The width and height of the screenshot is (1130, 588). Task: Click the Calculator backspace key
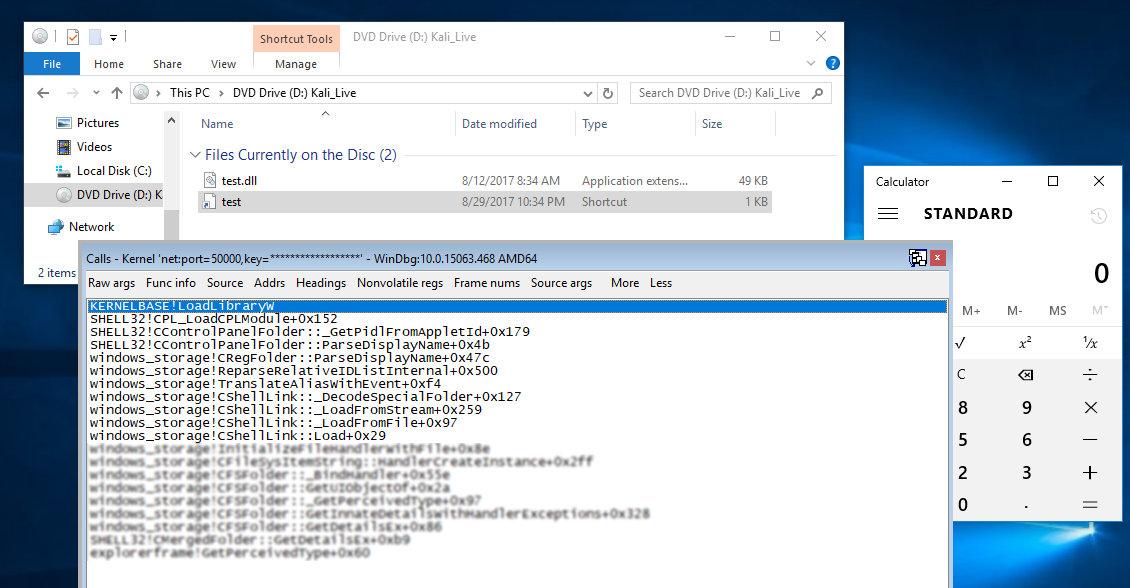point(1026,375)
